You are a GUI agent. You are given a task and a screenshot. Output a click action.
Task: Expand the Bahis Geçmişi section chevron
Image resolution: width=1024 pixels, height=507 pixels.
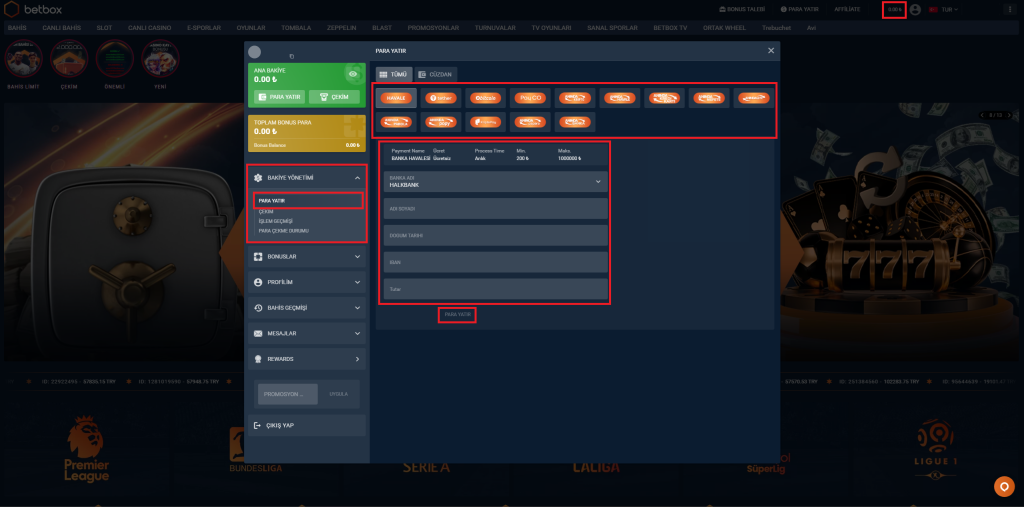(x=357, y=308)
